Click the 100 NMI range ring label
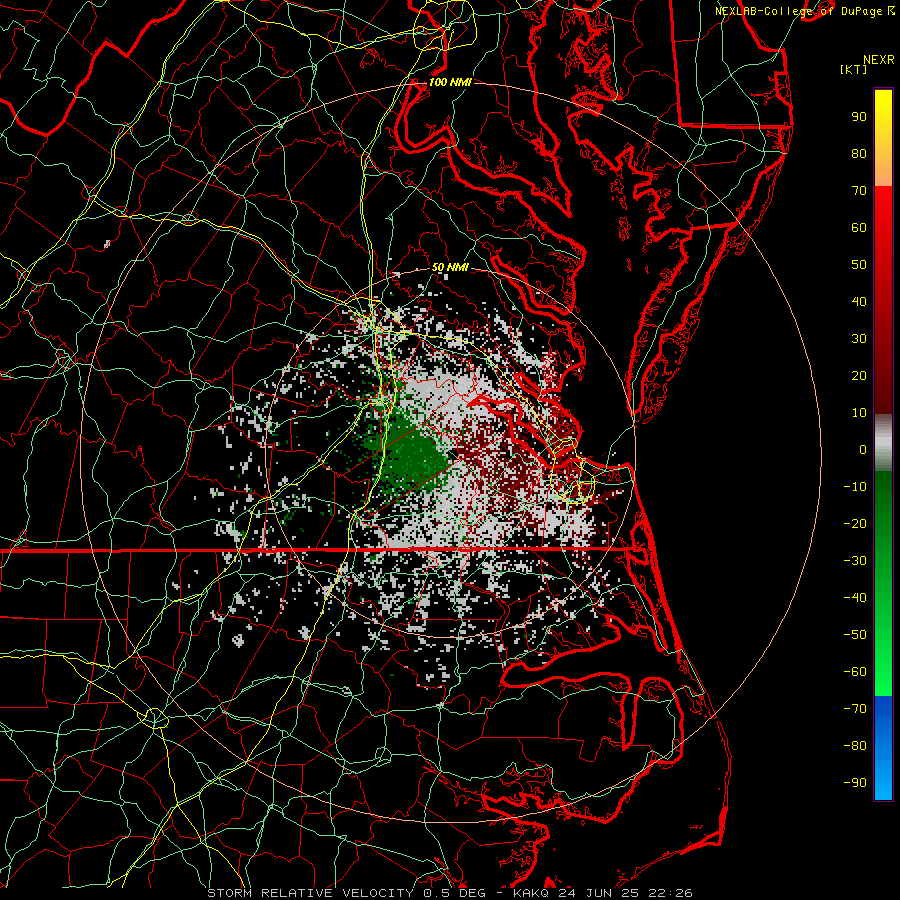This screenshot has height=900, width=900. click(x=450, y=82)
